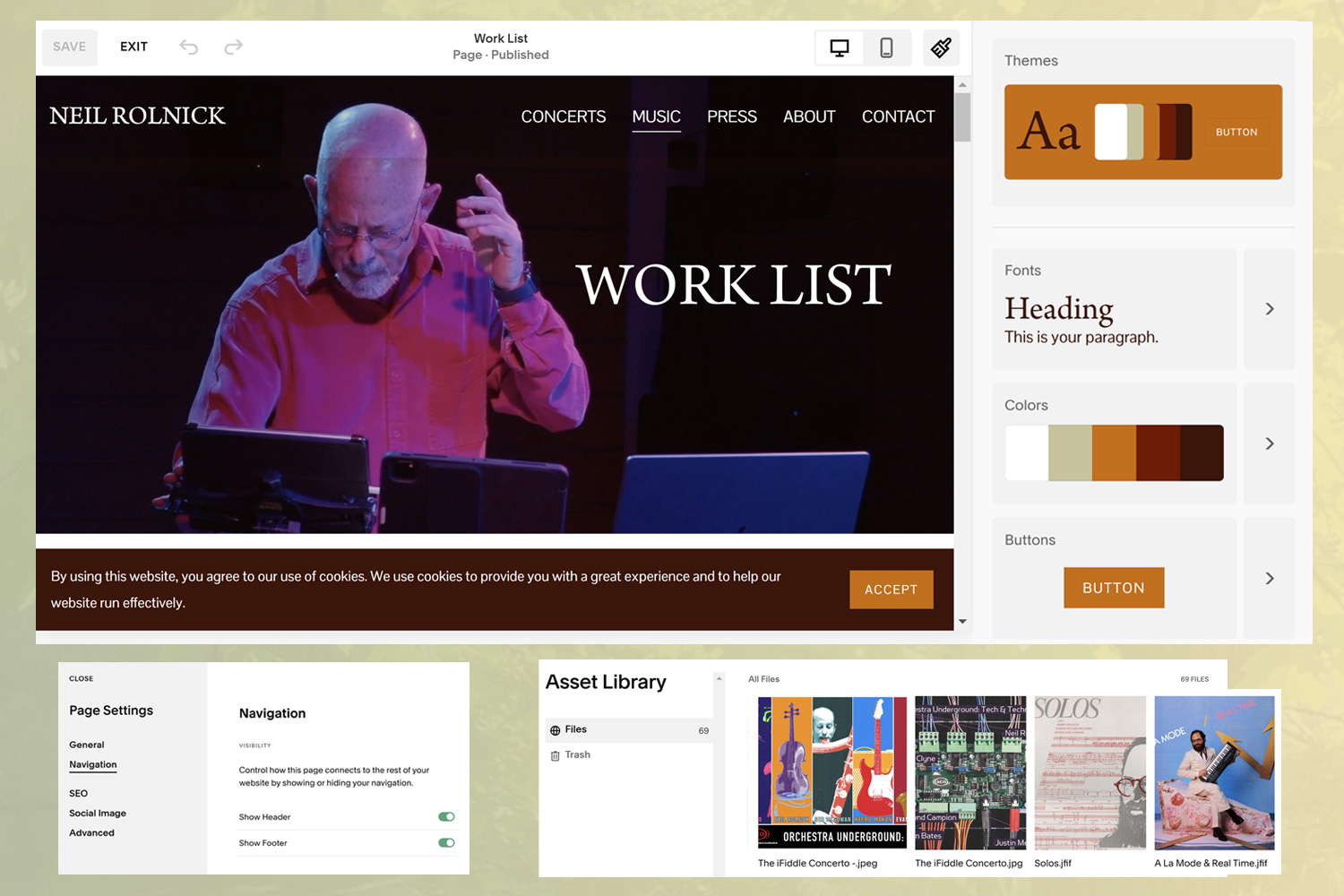This screenshot has width=1344, height=896.
Task: Open A La Mode & Real Time.jfif thumbnail
Action: coord(1214,772)
